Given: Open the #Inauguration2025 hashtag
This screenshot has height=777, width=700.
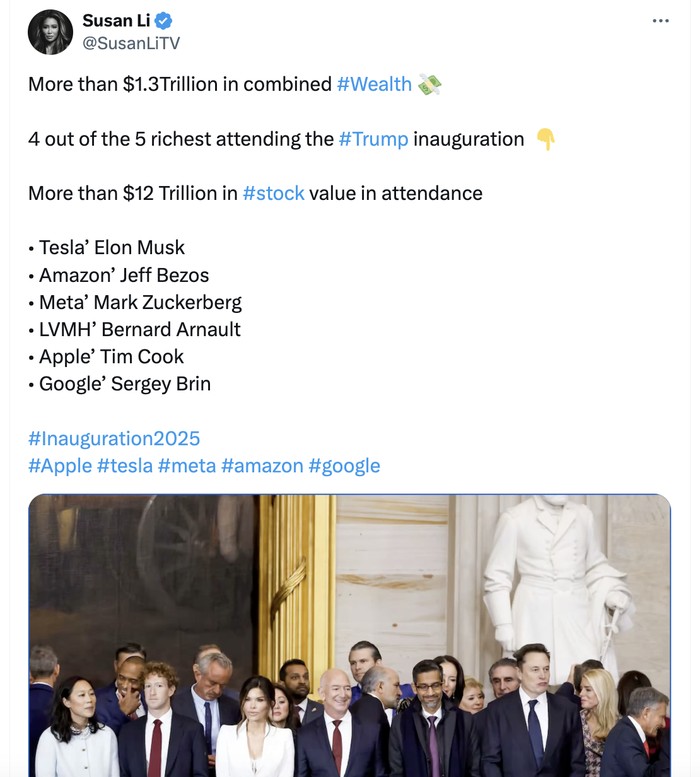Looking at the screenshot, I should tap(114, 438).
